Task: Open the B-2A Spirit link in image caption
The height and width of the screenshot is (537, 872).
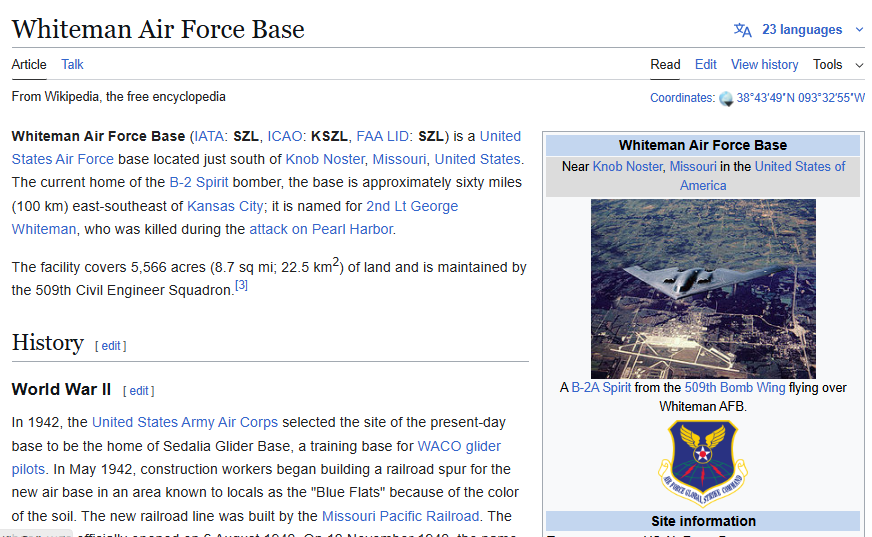Action: pyautogui.click(x=601, y=388)
